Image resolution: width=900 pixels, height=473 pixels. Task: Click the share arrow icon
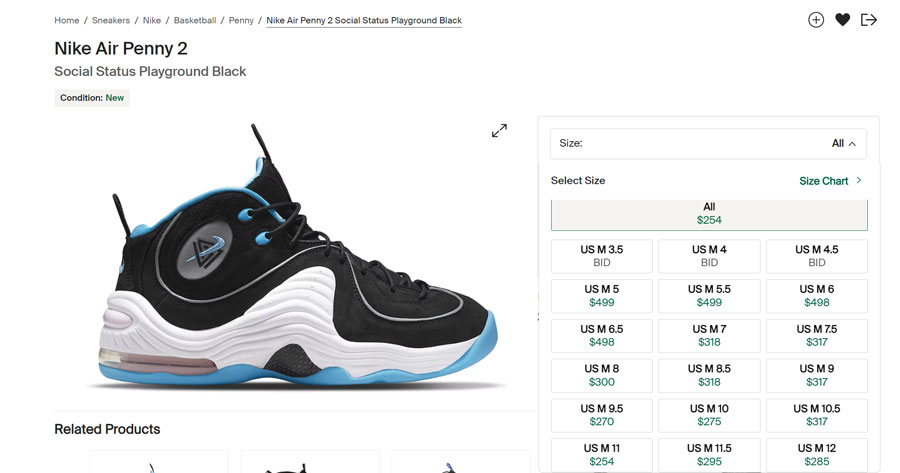click(869, 20)
